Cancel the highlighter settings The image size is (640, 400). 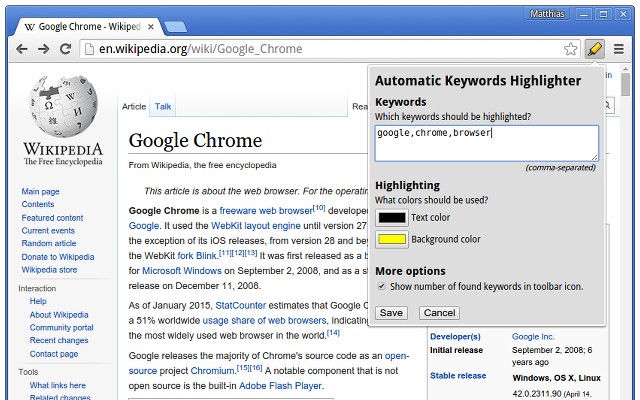pos(439,313)
